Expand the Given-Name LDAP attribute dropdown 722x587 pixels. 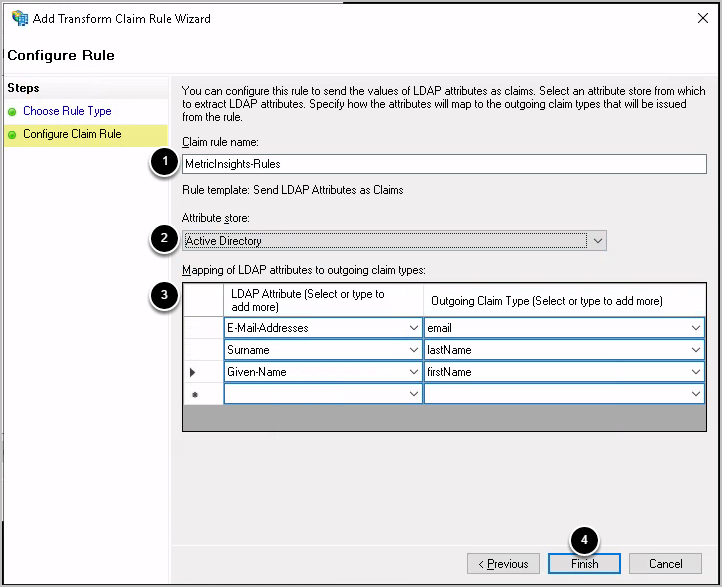(x=414, y=372)
